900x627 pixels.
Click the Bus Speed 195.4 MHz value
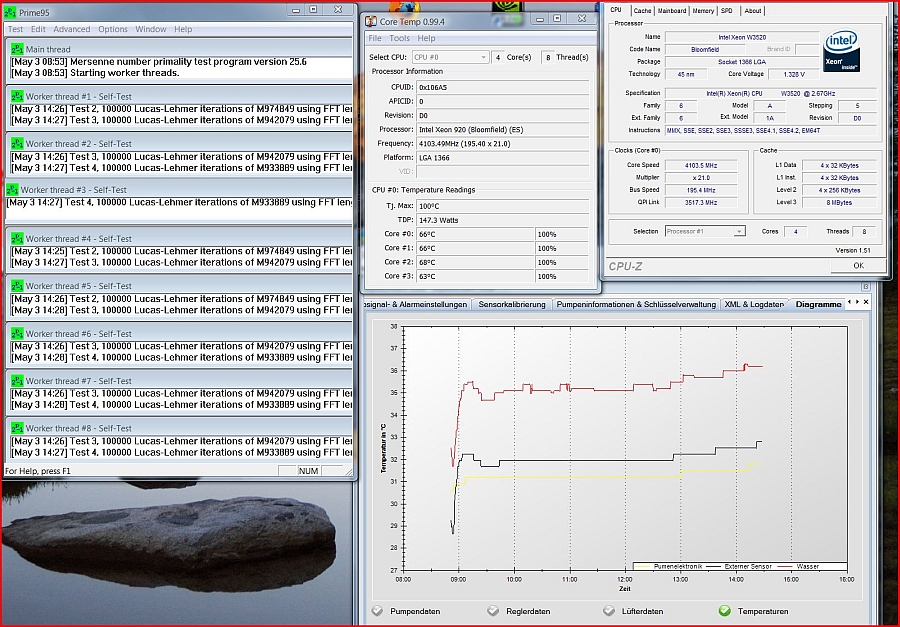[701, 190]
